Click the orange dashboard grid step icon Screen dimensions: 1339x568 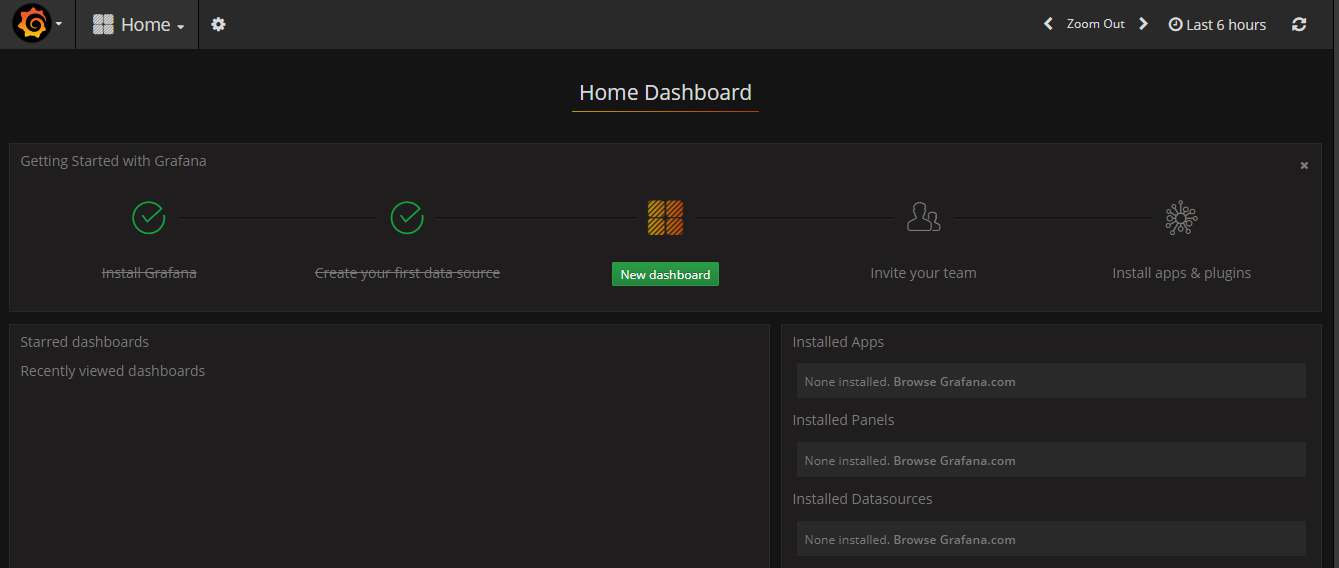pos(665,217)
